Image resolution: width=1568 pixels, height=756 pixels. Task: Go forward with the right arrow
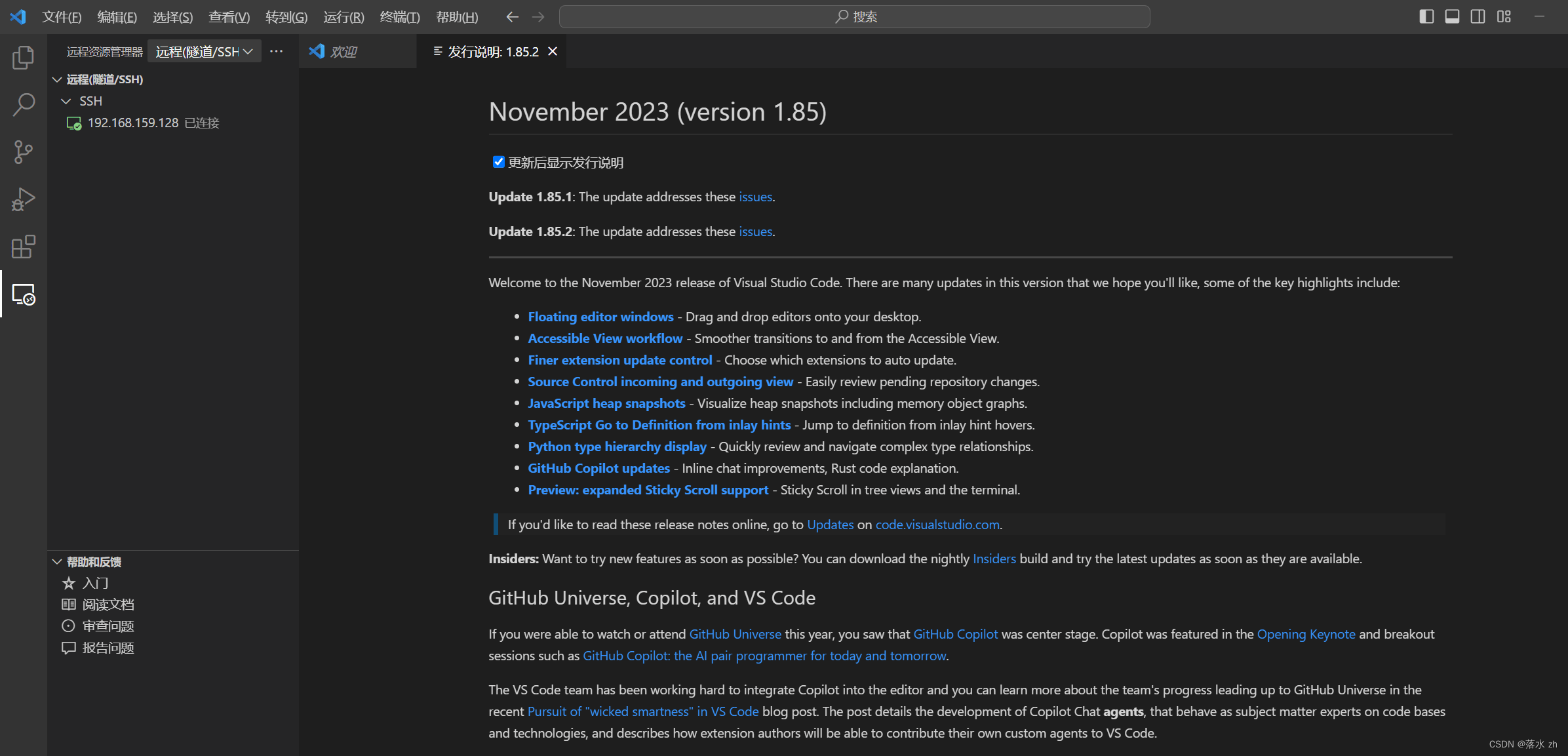pyautogui.click(x=538, y=17)
